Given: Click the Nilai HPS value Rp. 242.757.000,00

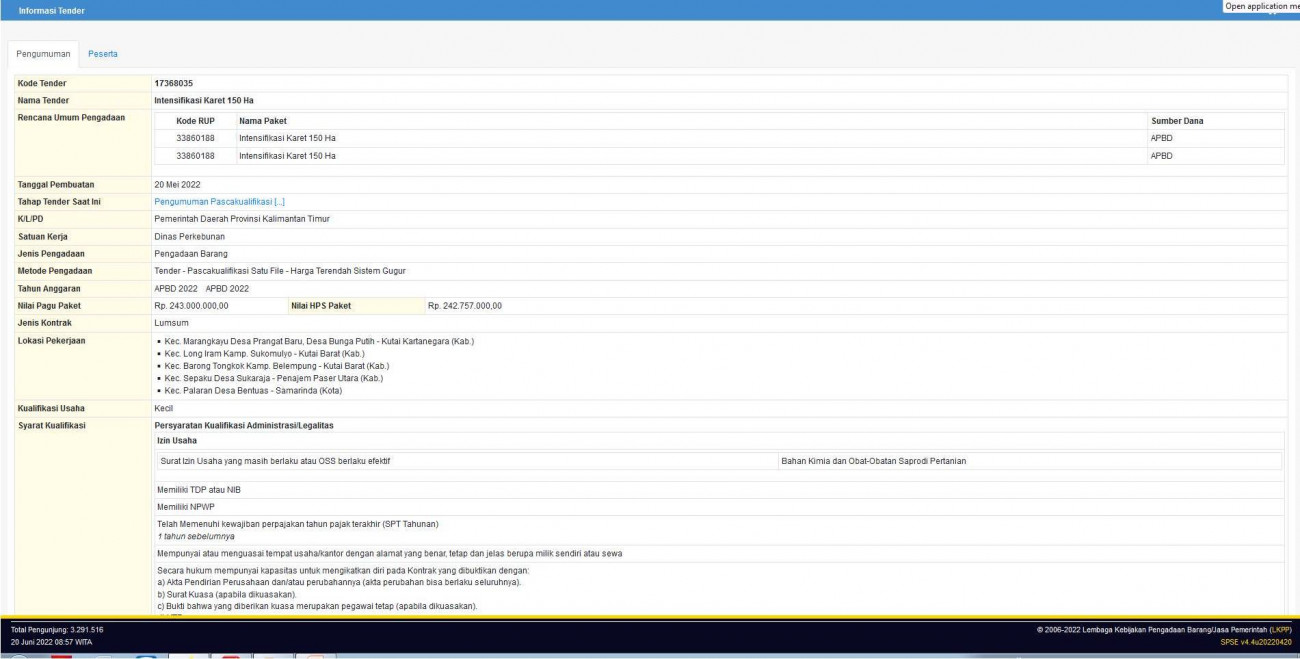Looking at the screenshot, I should point(464,306).
